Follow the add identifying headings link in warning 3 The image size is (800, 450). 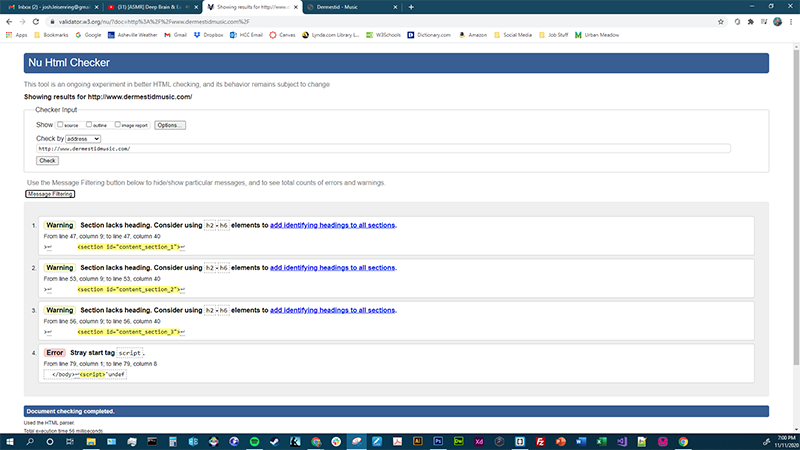click(x=332, y=310)
